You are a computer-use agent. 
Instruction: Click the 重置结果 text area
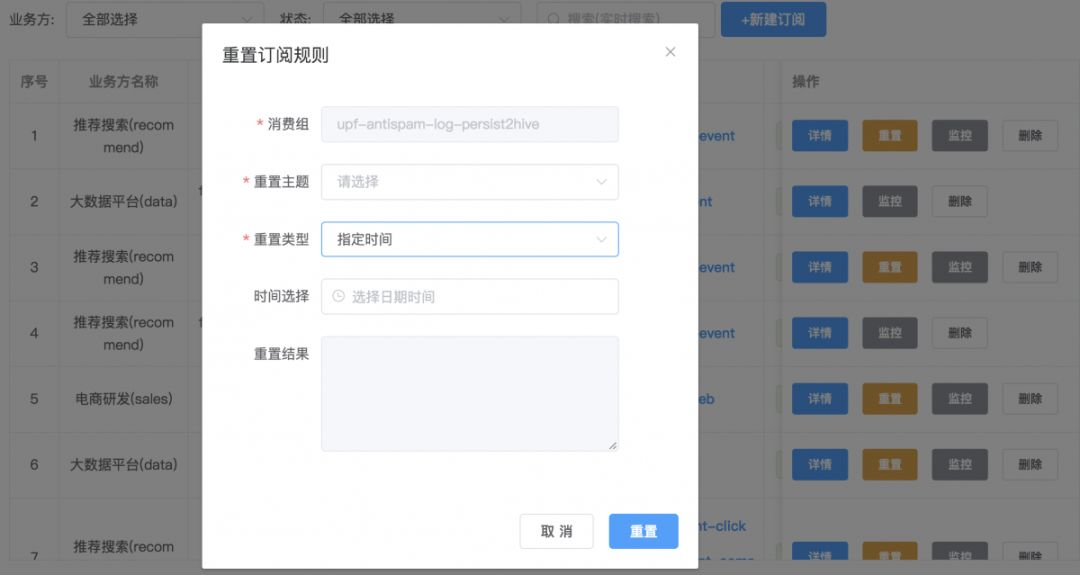click(470, 394)
